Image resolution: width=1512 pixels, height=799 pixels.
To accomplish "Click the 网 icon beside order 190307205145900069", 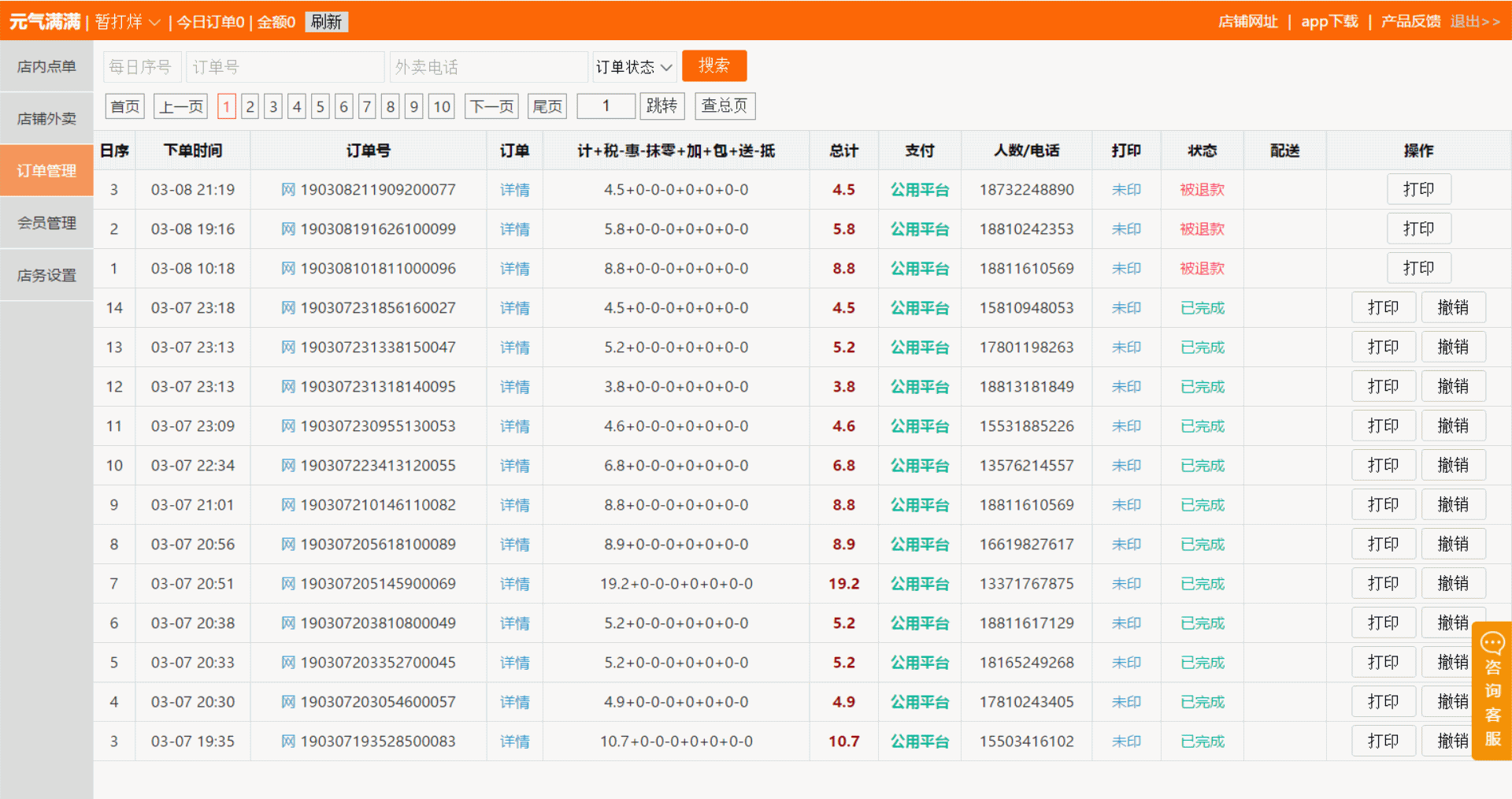I will (x=288, y=584).
